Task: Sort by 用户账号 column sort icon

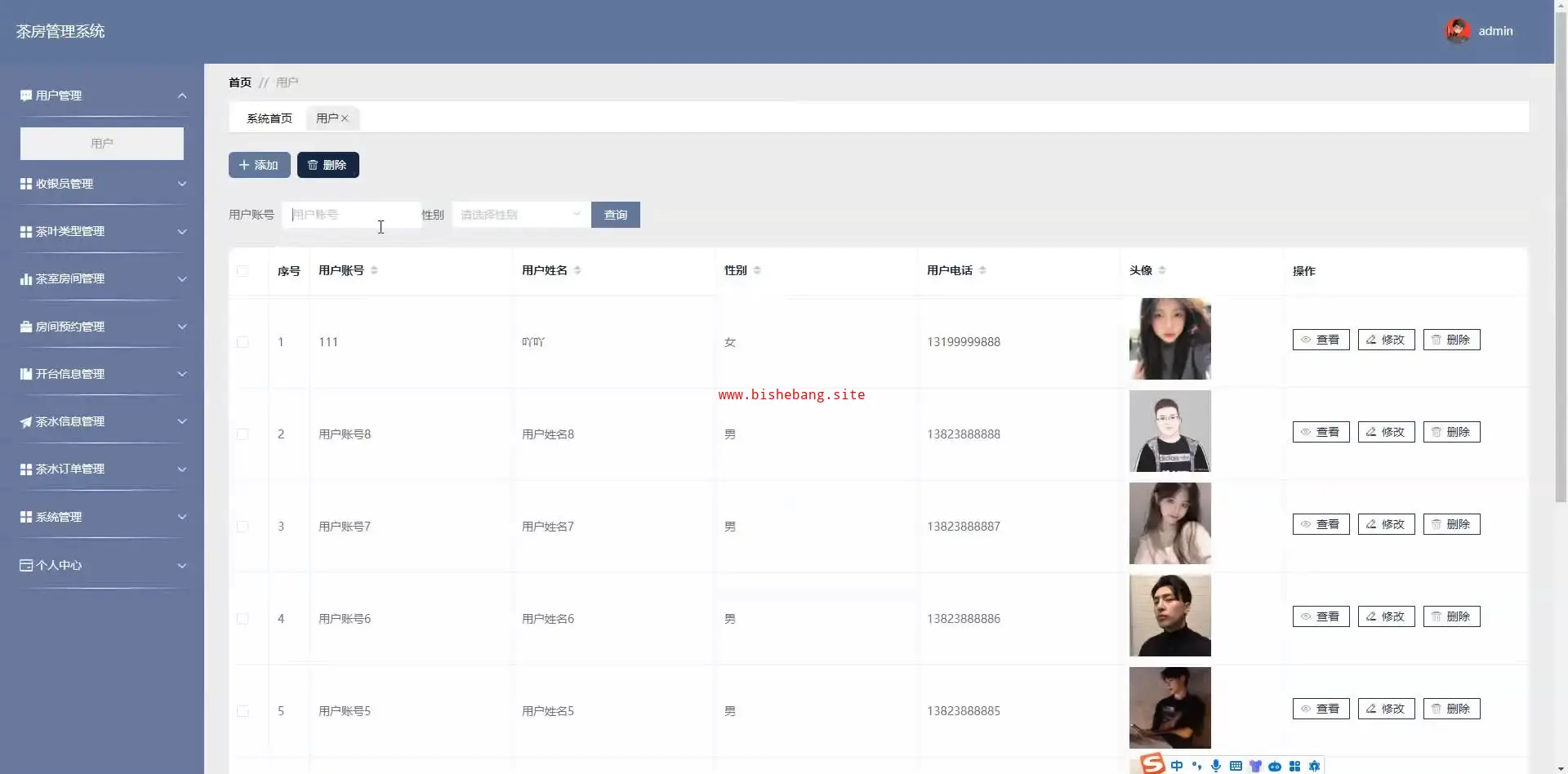Action: click(374, 270)
